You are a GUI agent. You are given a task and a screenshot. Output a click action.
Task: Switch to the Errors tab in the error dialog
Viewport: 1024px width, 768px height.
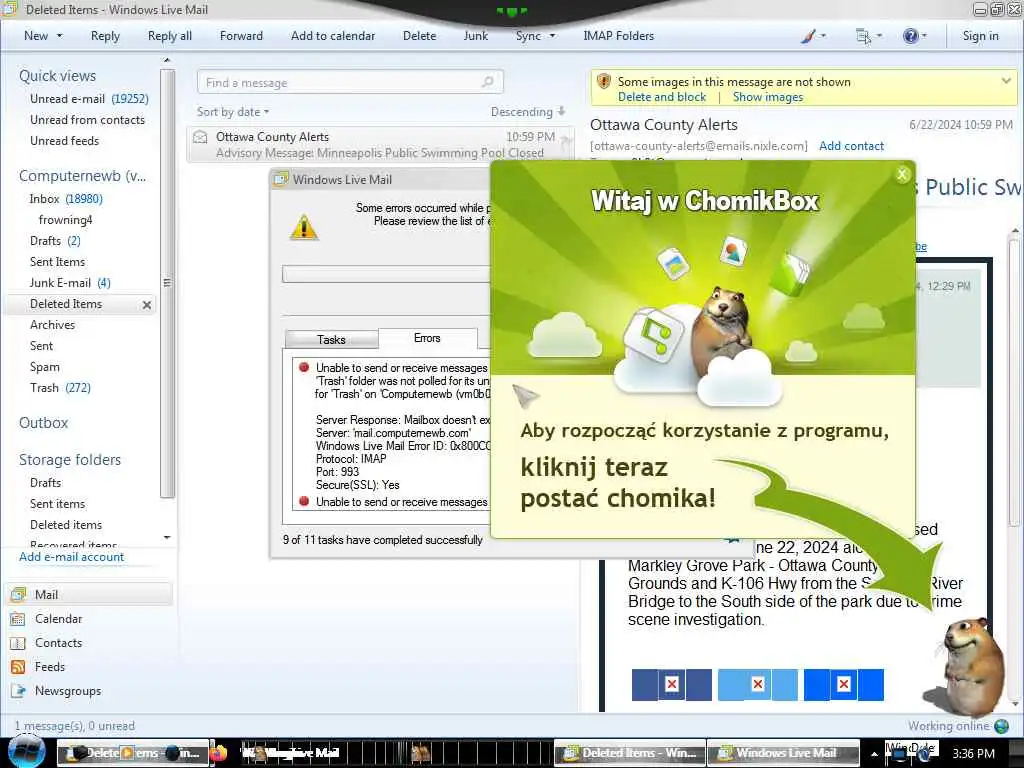tap(427, 338)
